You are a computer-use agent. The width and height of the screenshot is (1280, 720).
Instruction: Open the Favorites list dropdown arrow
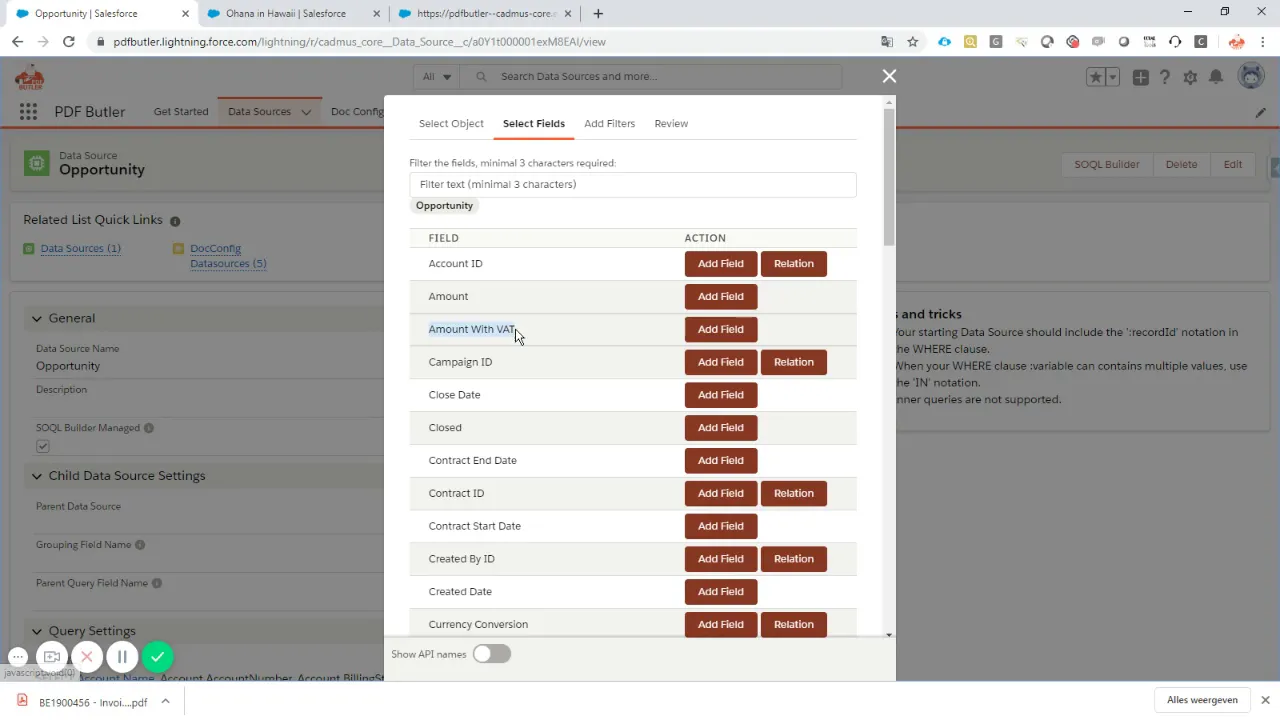(x=1113, y=77)
